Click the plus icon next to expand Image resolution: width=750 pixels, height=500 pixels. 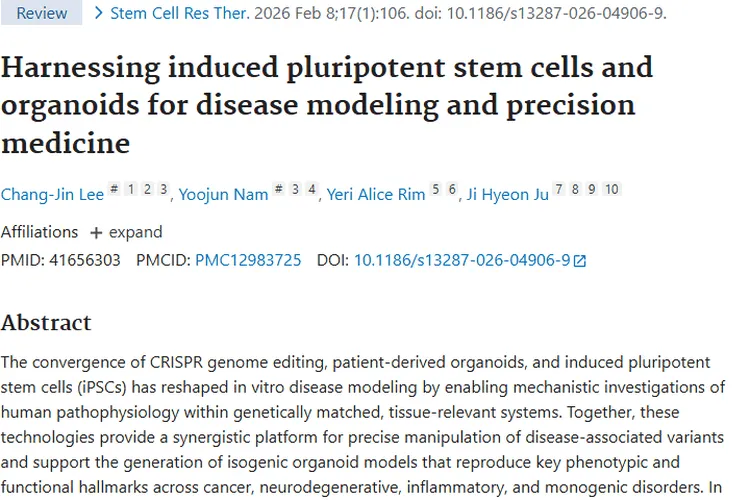96,233
